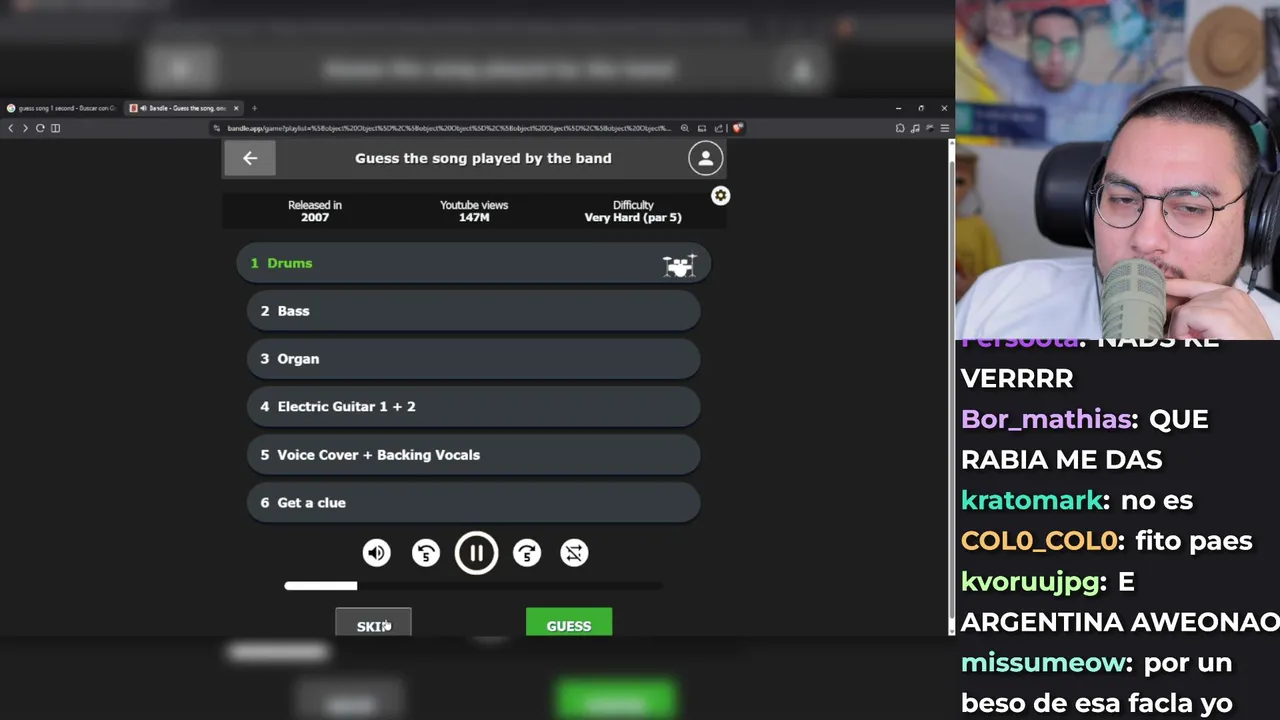Click the 6 Get a clue row

tap(473, 503)
